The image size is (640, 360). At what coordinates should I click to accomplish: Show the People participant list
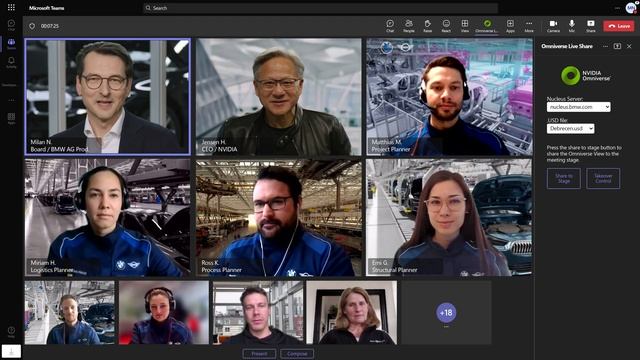[409, 26]
